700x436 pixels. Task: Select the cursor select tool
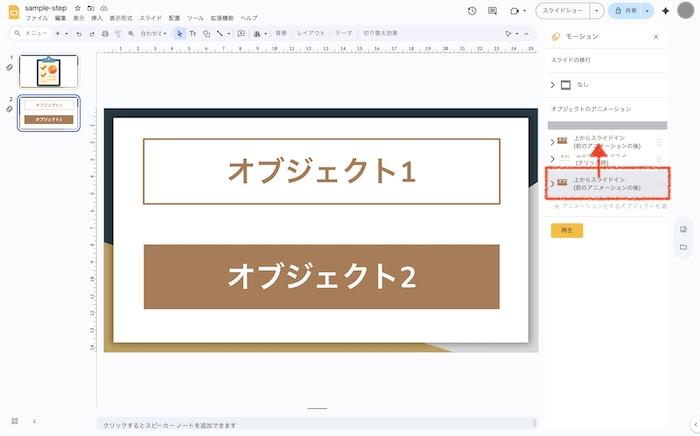[x=179, y=33]
